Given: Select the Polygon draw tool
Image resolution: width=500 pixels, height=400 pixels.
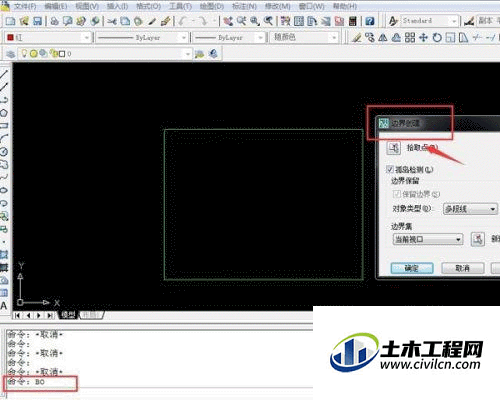Looking at the screenshot, I should click(x=4, y=113).
